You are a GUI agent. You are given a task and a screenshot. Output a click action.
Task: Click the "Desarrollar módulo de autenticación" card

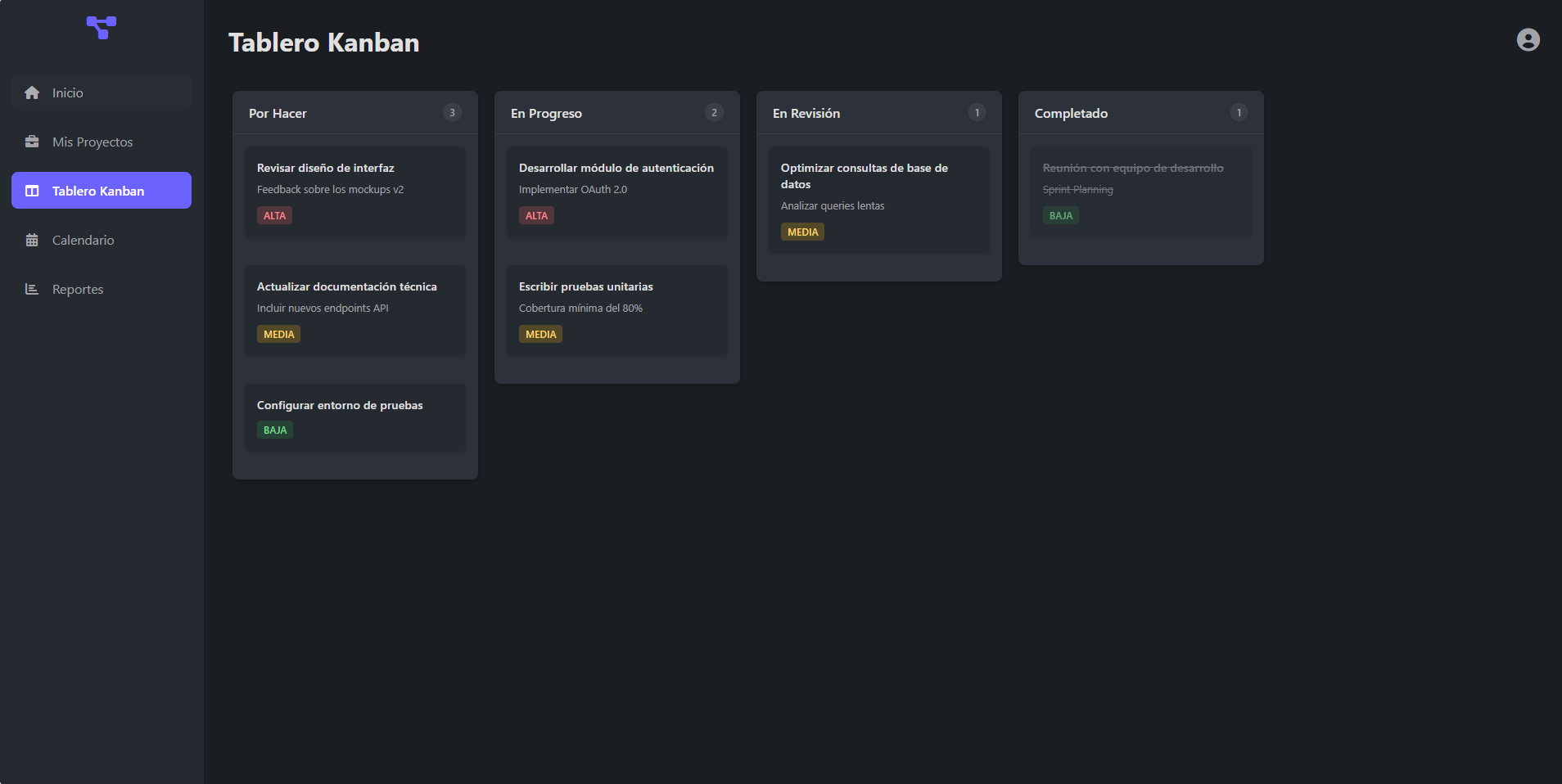pos(617,191)
